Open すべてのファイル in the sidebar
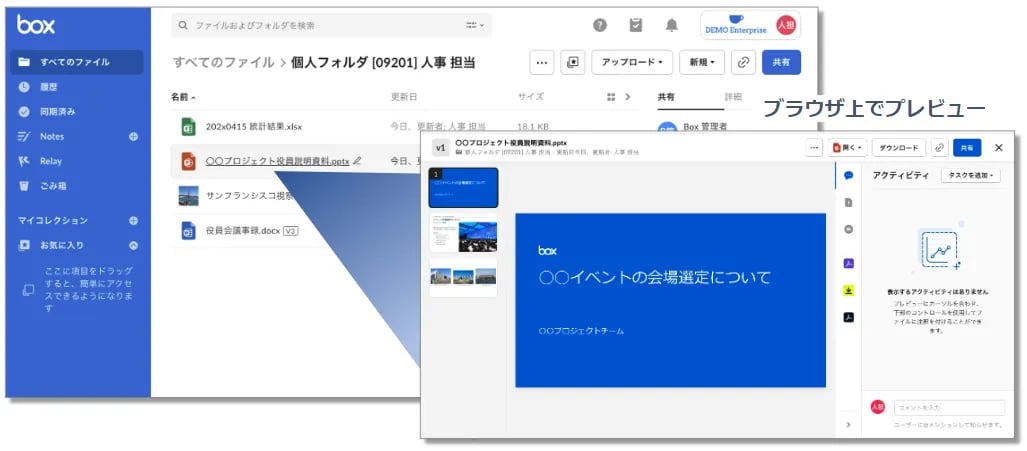This screenshot has height=451, width=1027. (x=77, y=62)
